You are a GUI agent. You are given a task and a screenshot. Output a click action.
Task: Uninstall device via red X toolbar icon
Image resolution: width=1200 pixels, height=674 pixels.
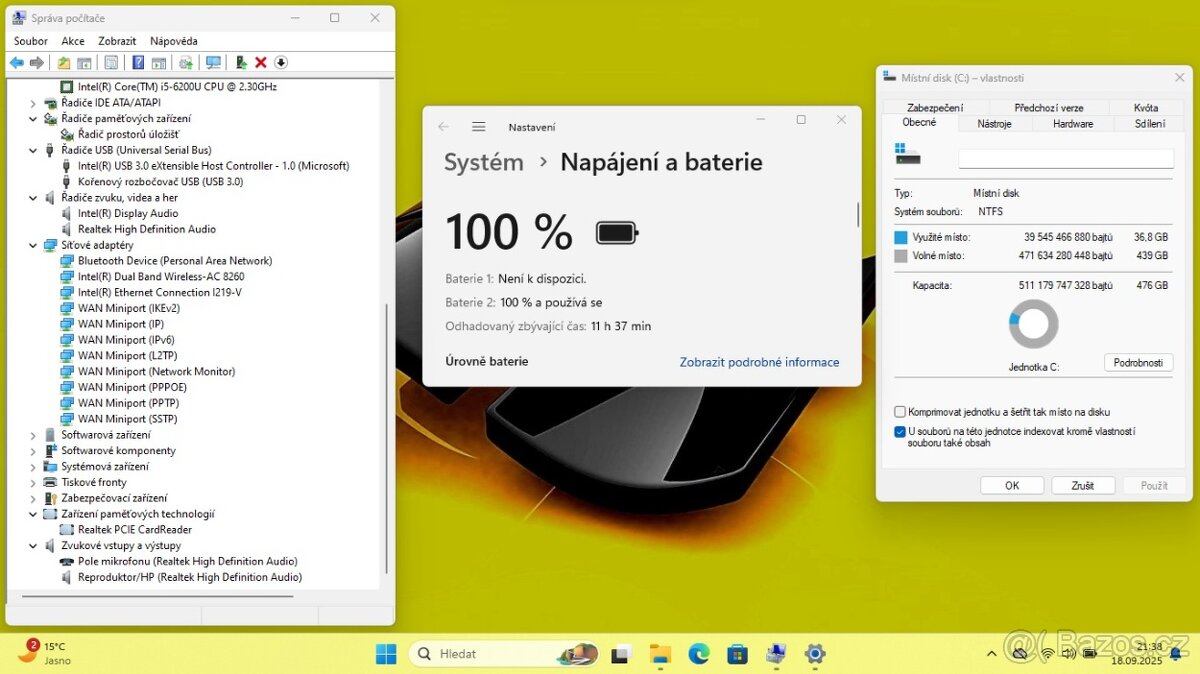pos(260,62)
